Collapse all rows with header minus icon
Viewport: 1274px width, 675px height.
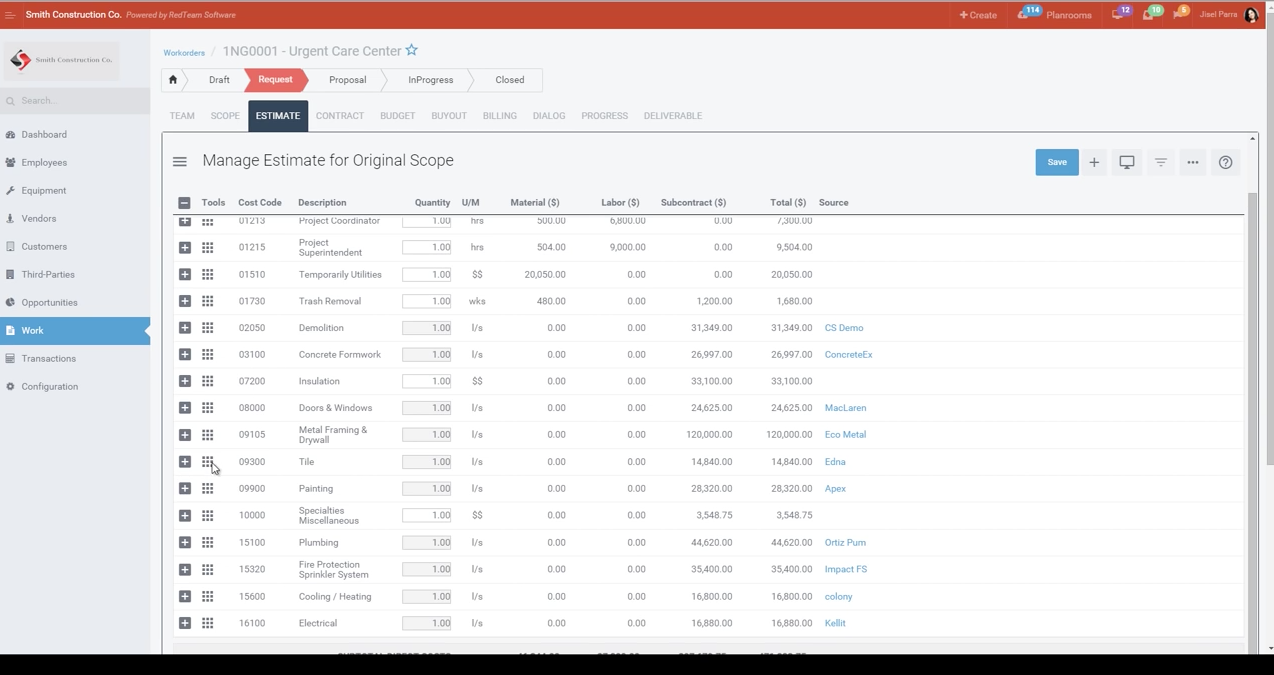184,203
